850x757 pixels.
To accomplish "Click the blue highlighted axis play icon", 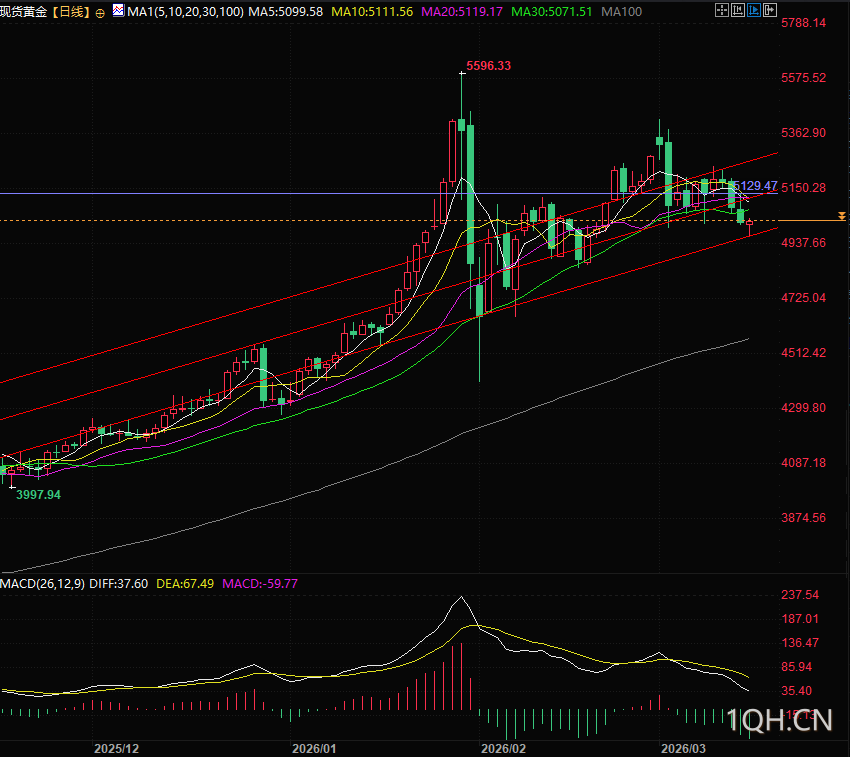I will (754, 10).
